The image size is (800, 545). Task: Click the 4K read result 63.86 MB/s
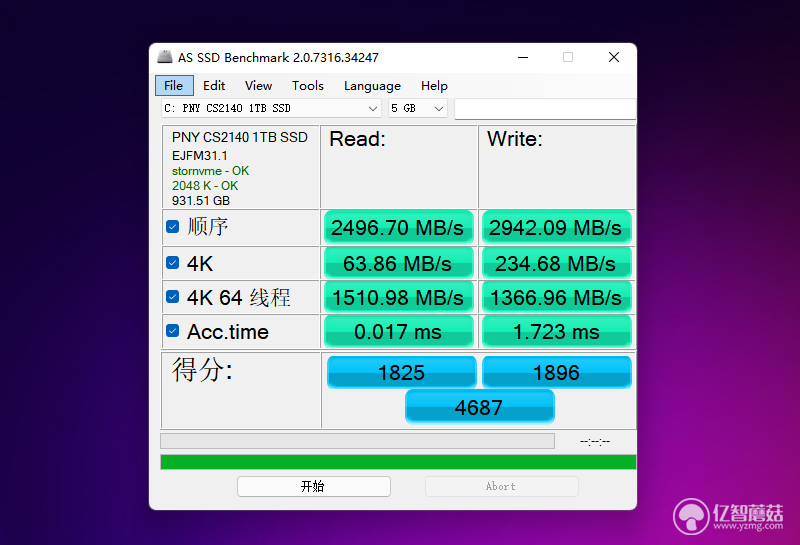tap(398, 263)
